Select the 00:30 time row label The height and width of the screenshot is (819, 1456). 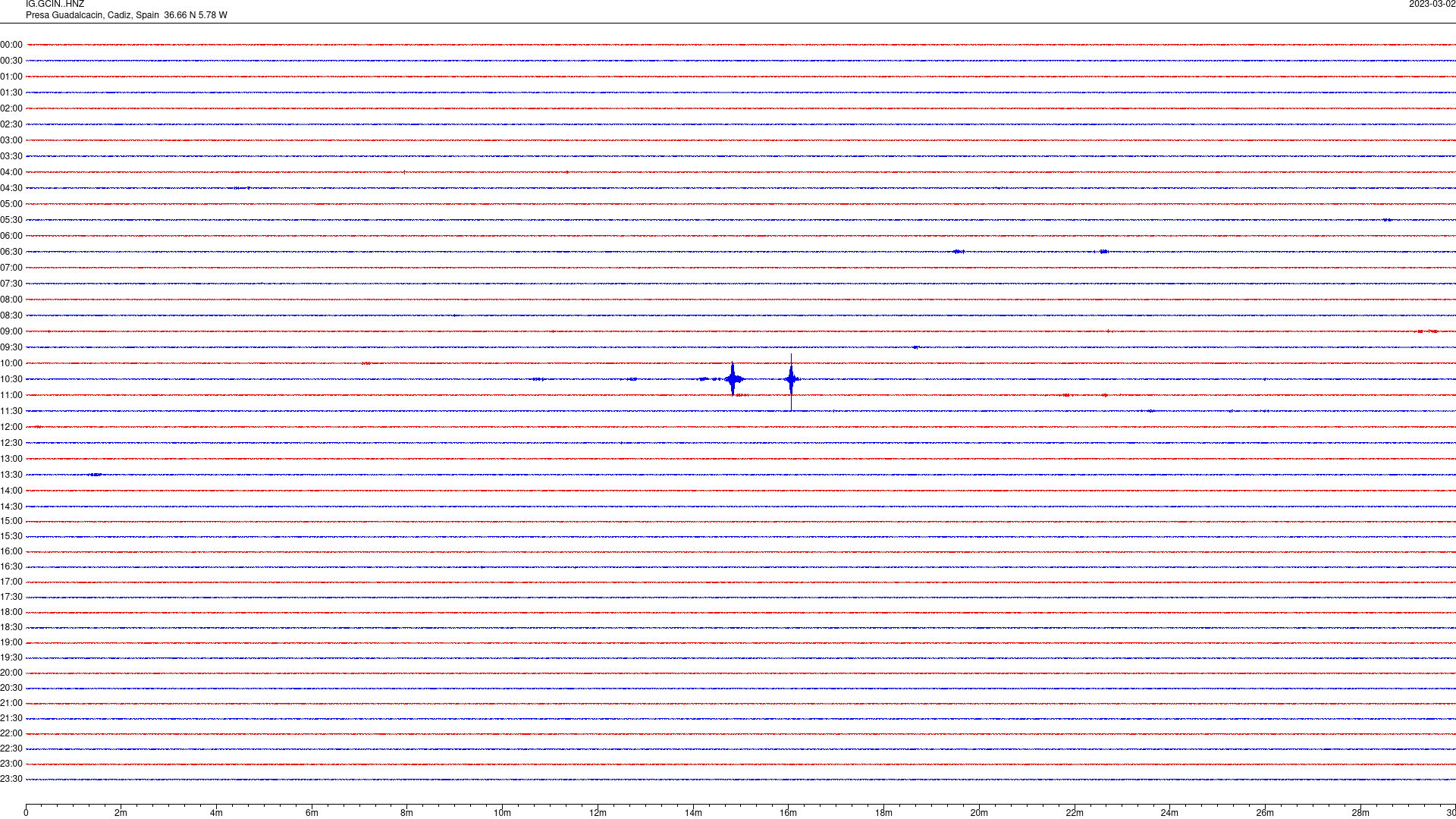(x=11, y=61)
